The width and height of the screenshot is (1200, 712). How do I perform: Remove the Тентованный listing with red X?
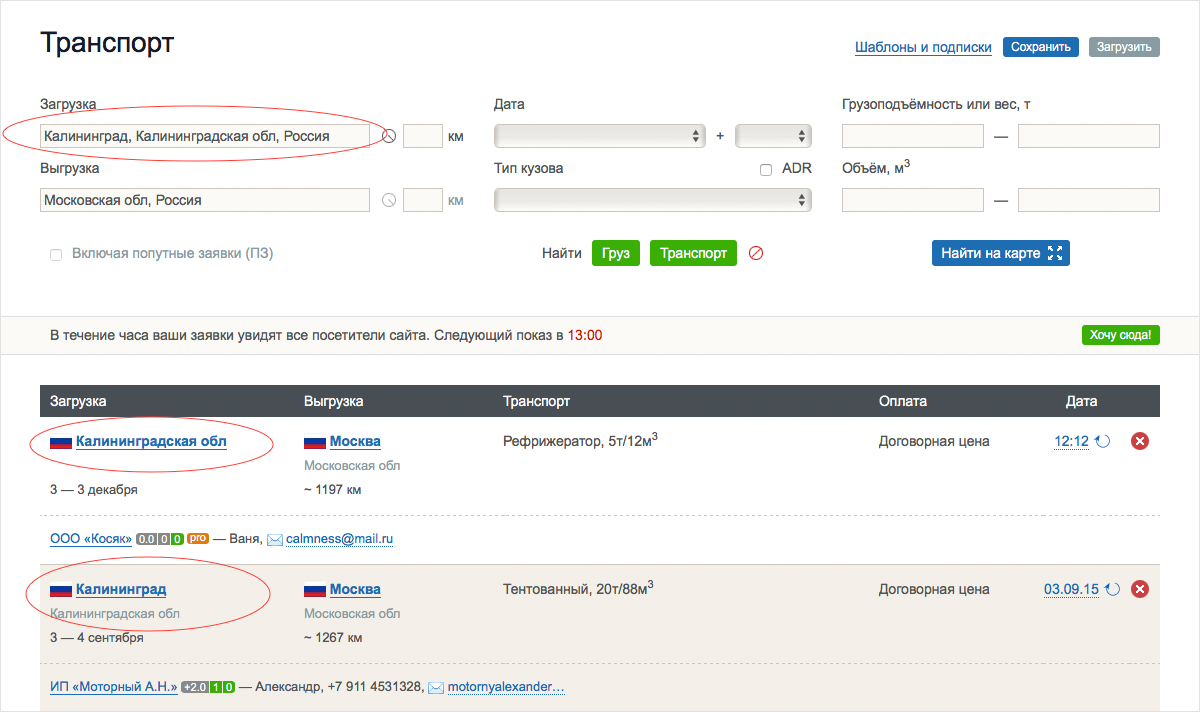[x=1139, y=589]
